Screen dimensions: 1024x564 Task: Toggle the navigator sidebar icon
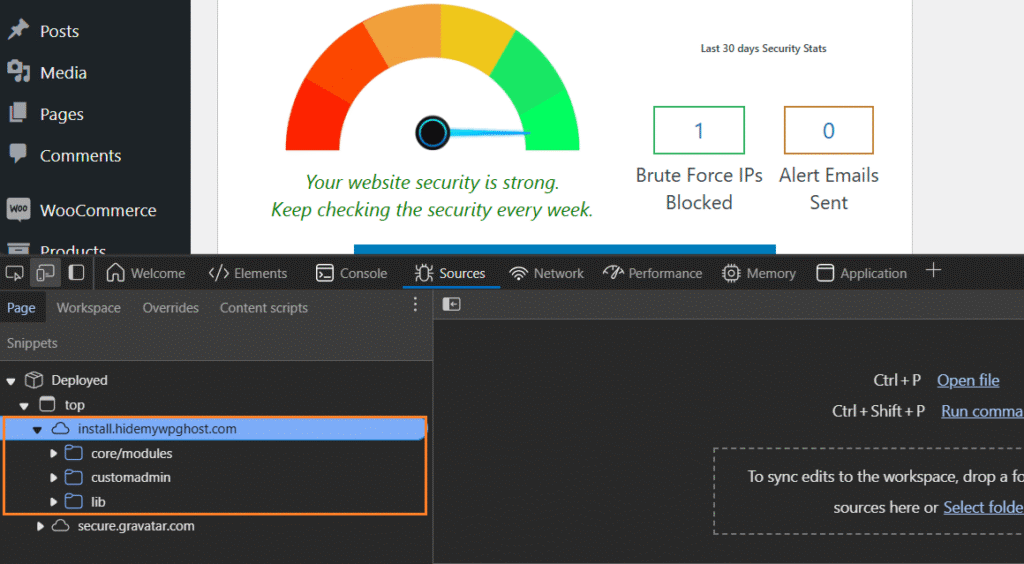click(451, 304)
